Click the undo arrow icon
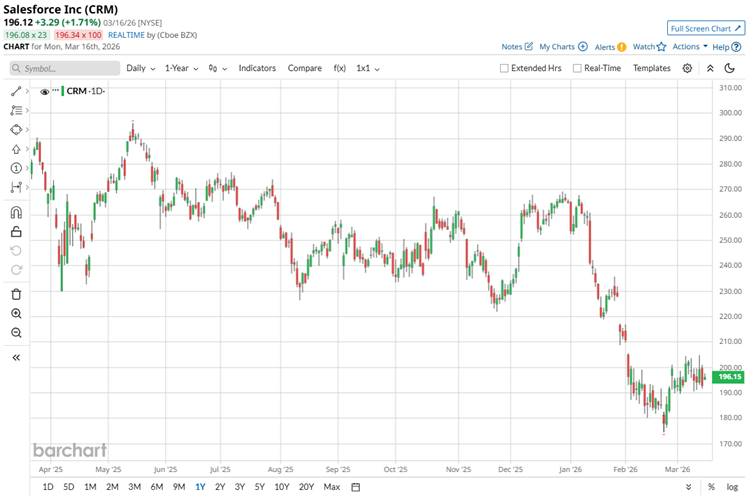 click(16, 250)
